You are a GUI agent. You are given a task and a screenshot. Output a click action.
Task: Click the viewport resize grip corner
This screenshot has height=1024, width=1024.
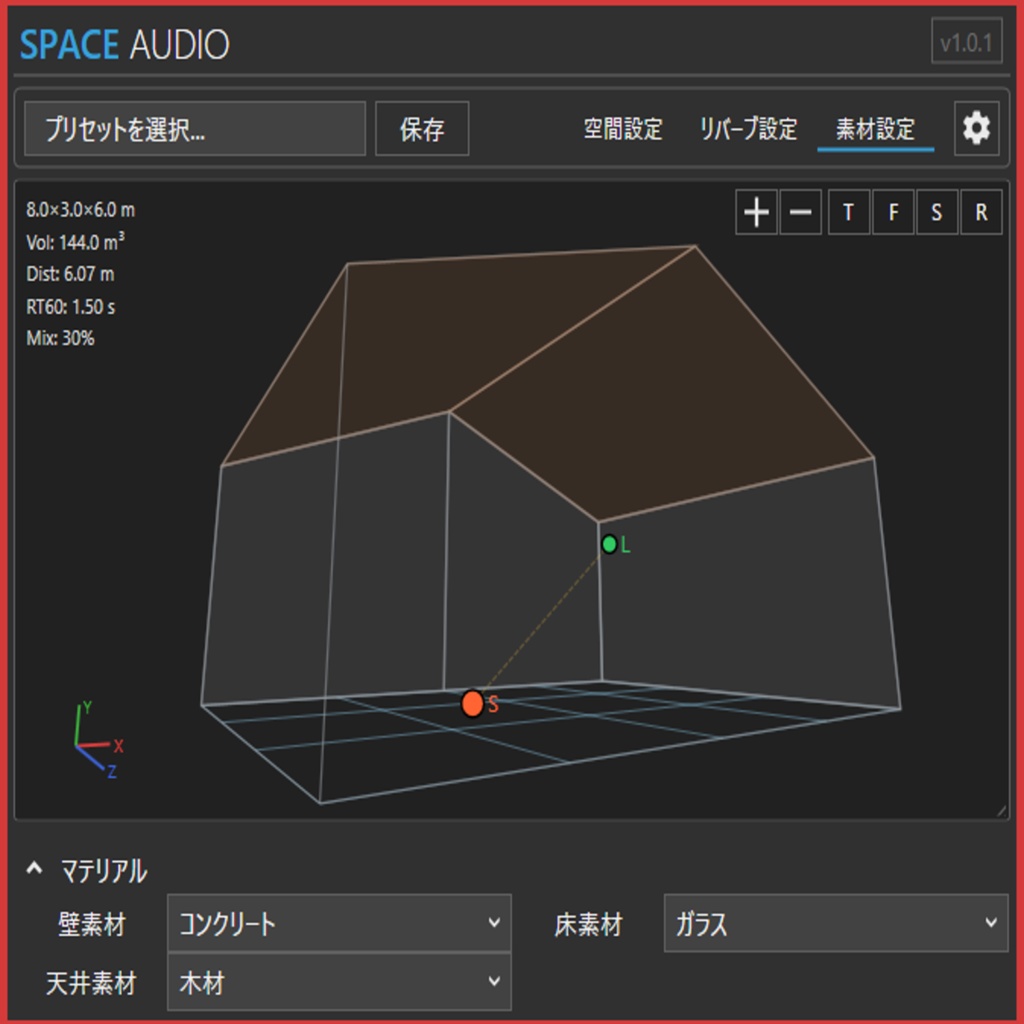(x=1001, y=811)
